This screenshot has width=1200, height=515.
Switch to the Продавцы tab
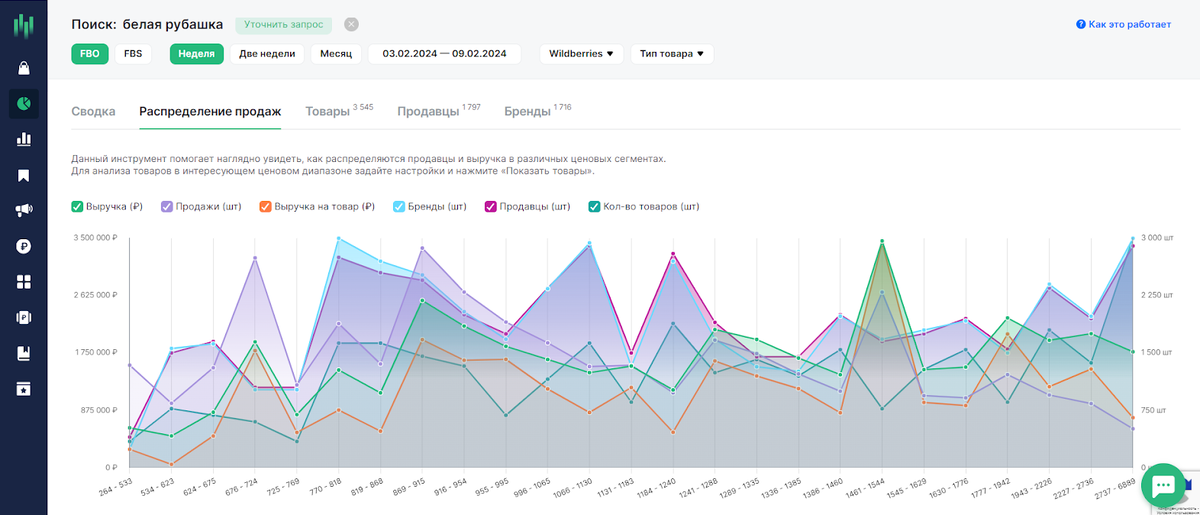pyautogui.click(x=439, y=111)
